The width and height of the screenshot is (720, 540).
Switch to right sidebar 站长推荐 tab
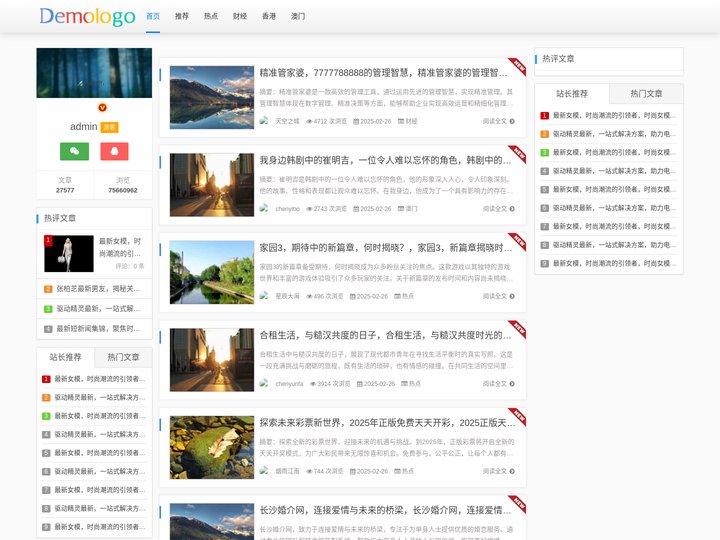point(572,94)
